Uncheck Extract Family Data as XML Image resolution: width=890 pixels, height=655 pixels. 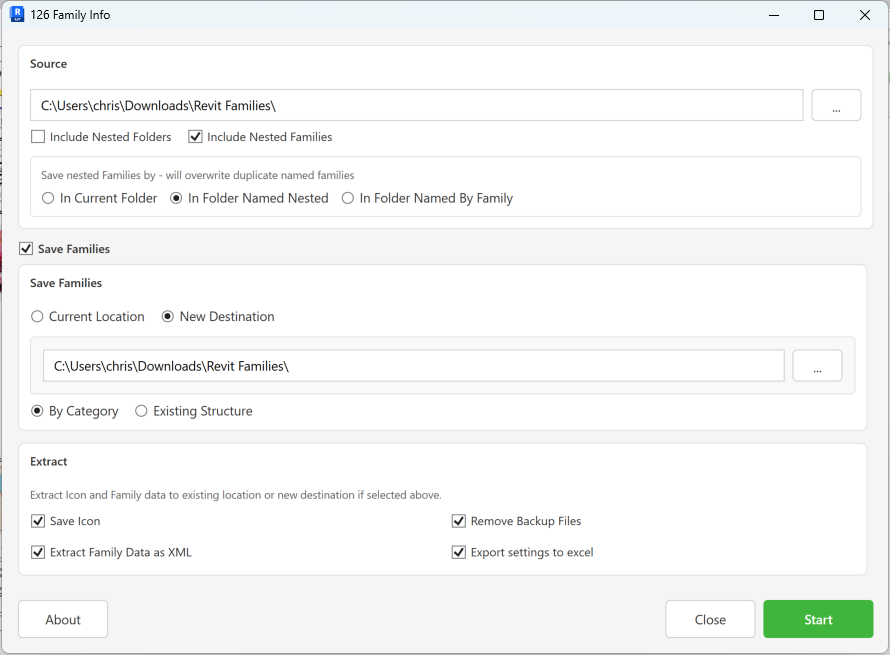(x=37, y=551)
